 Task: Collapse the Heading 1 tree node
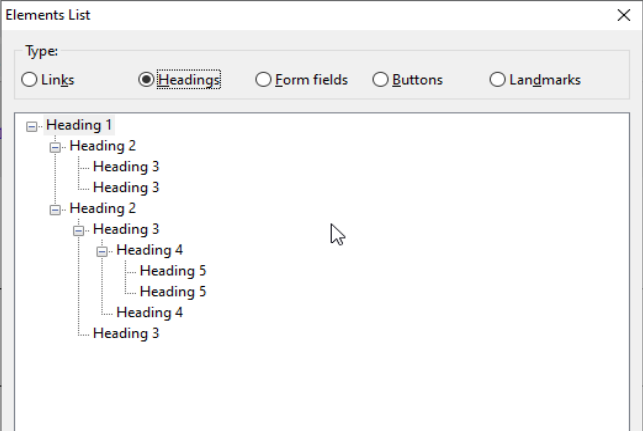32,126
